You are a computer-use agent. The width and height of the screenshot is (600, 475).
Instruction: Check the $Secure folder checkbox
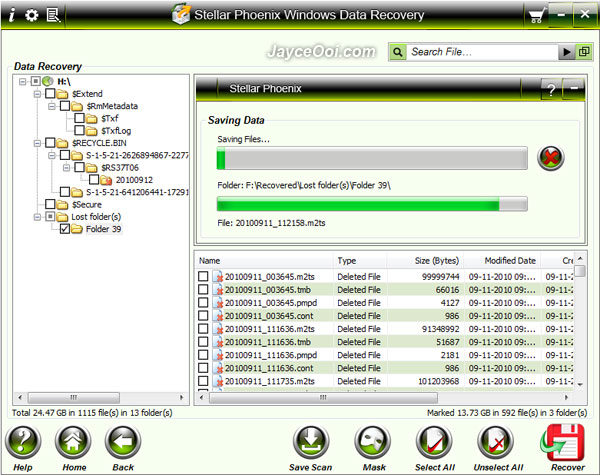[50, 204]
